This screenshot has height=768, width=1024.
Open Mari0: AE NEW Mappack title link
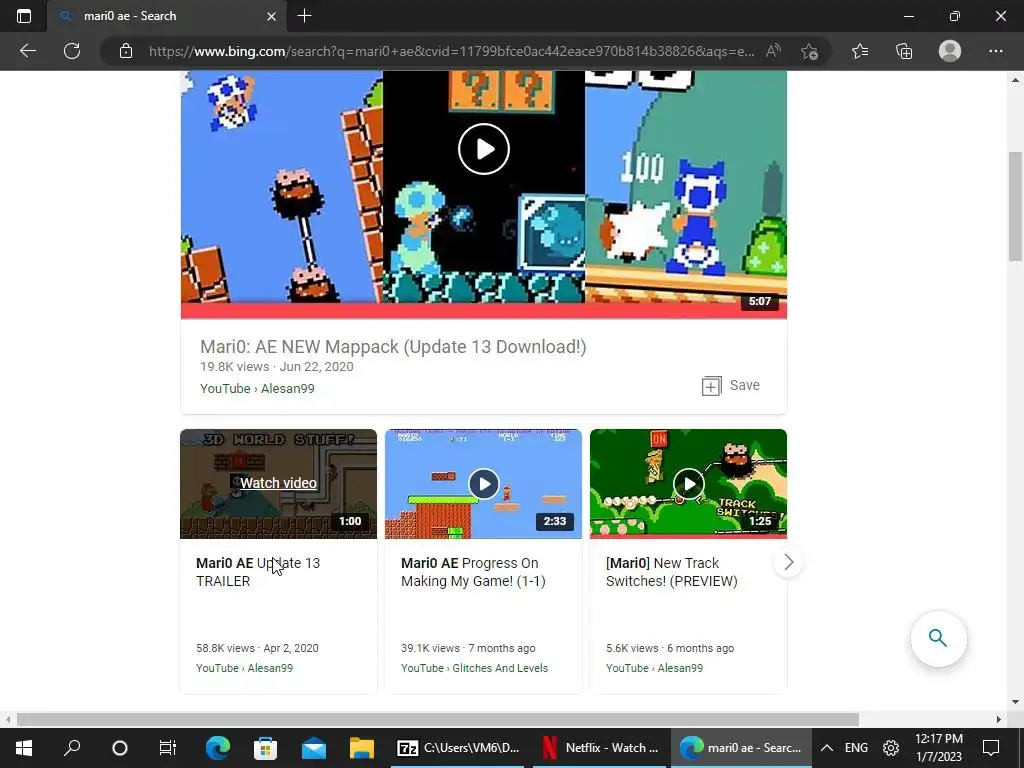[393, 347]
